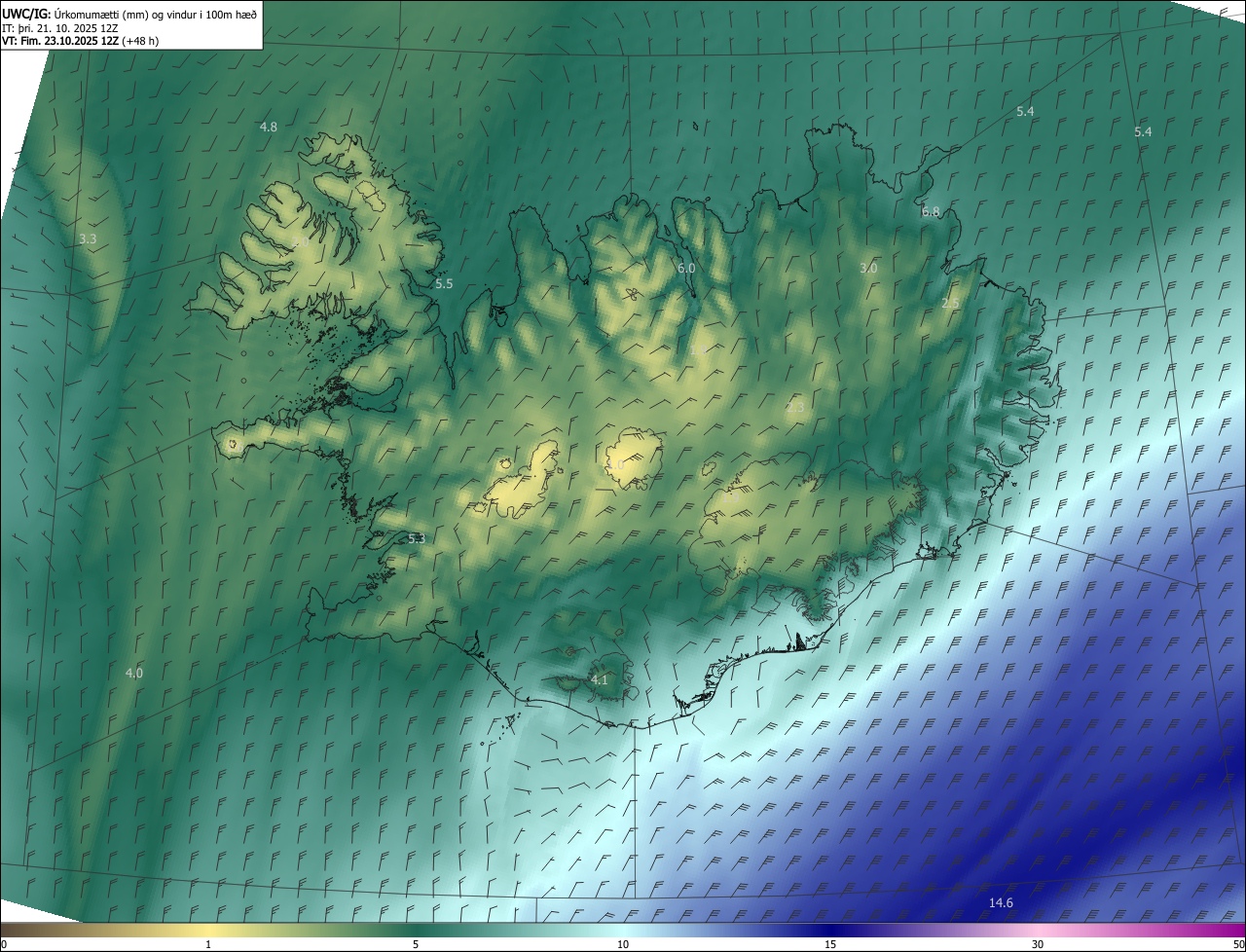1246x952 pixels.
Task: Click the 4.1 value label on the map
Action: click(600, 679)
